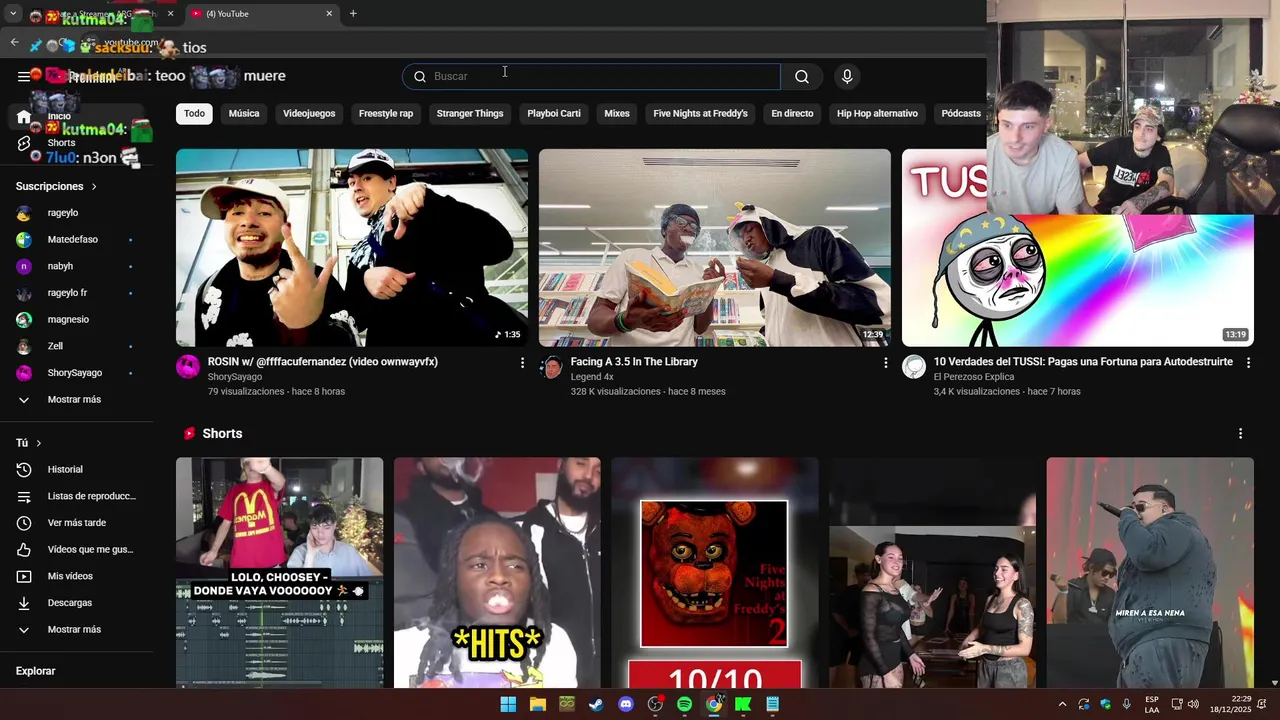Switch to the (4) YouTube browser tab

coord(262,14)
